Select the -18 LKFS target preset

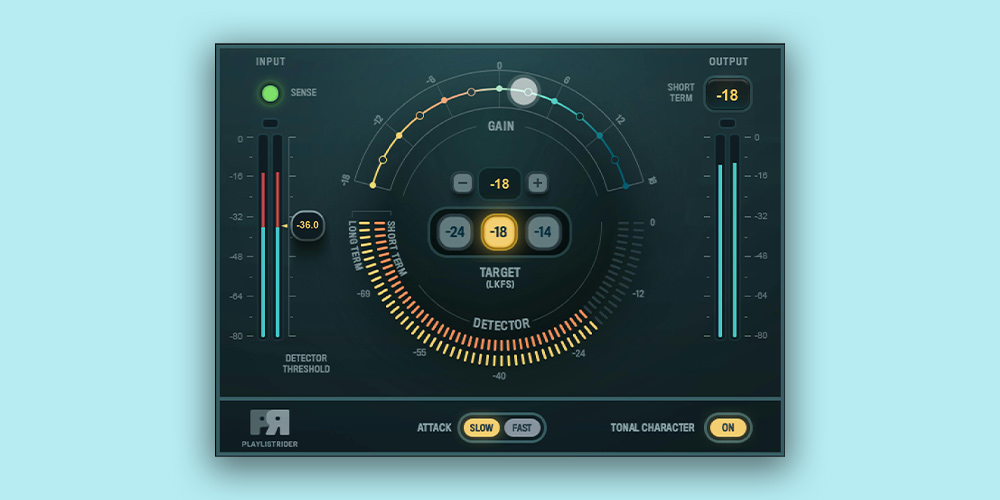499,232
